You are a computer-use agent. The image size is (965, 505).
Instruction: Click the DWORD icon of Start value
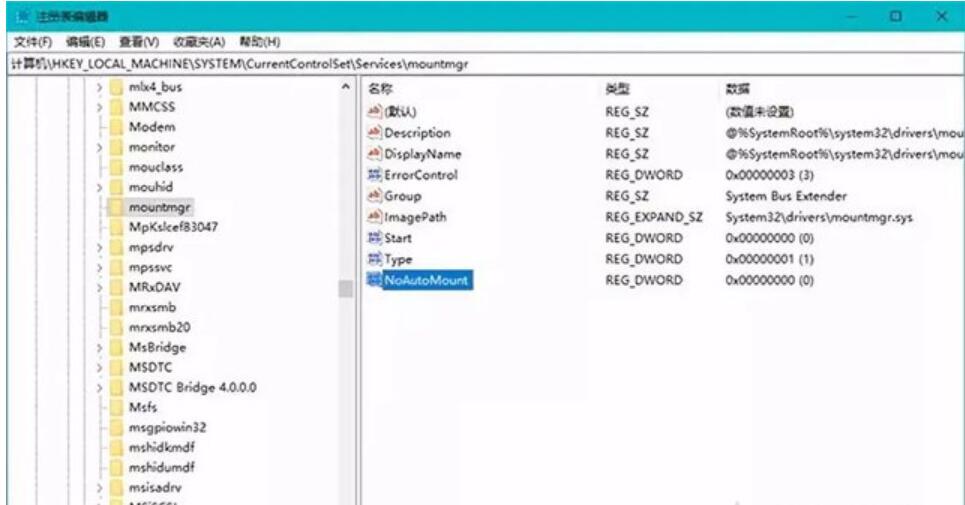point(374,237)
